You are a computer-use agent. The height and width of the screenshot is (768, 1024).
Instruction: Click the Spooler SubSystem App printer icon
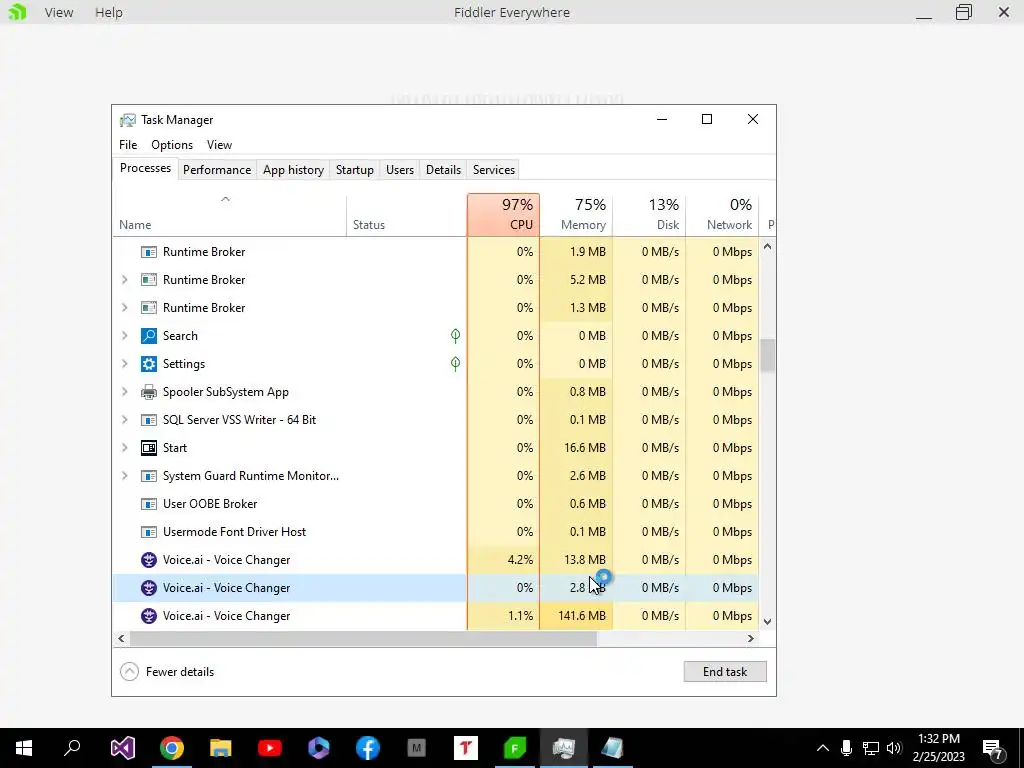149,392
